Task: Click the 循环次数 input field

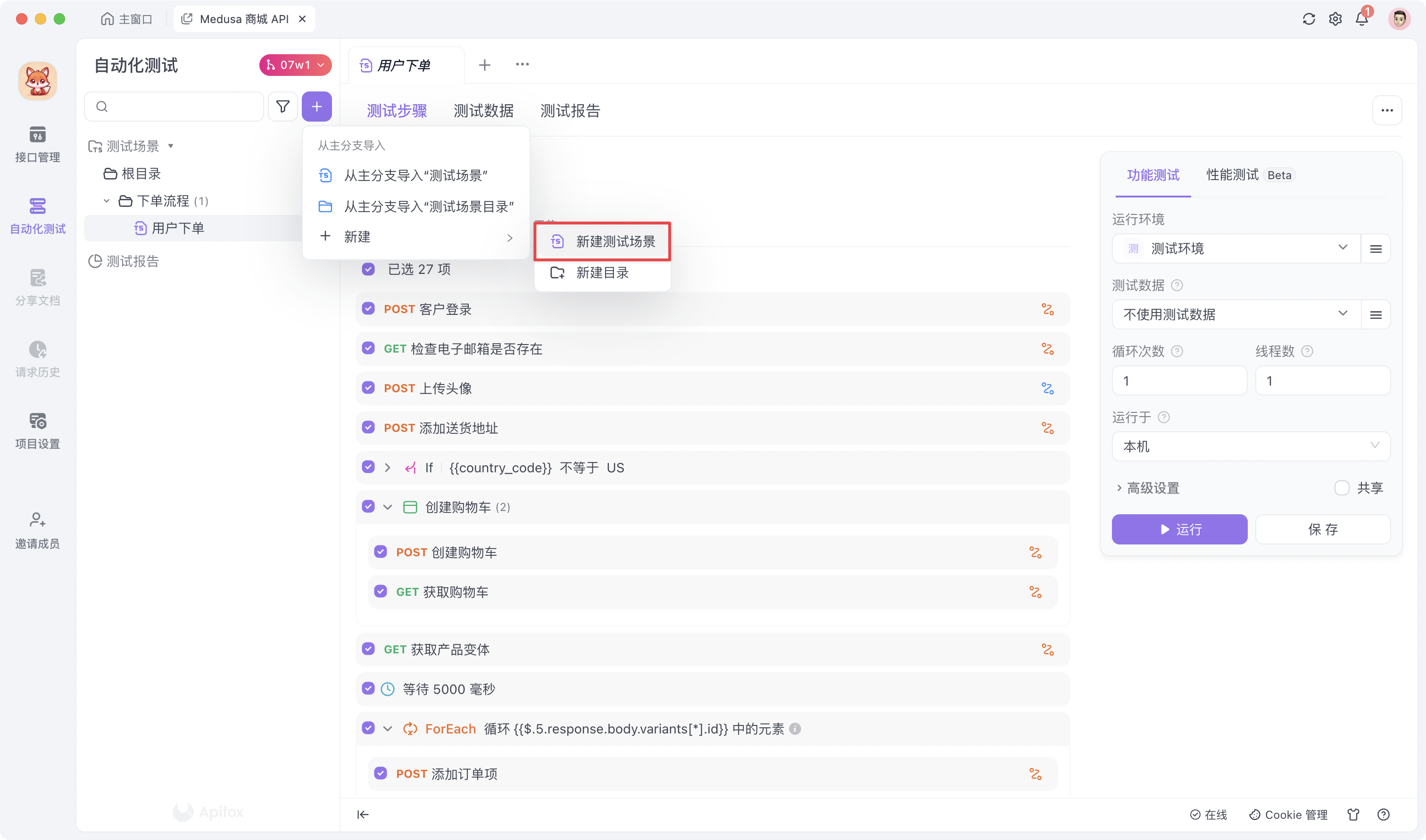Action: (x=1179, y=380)
